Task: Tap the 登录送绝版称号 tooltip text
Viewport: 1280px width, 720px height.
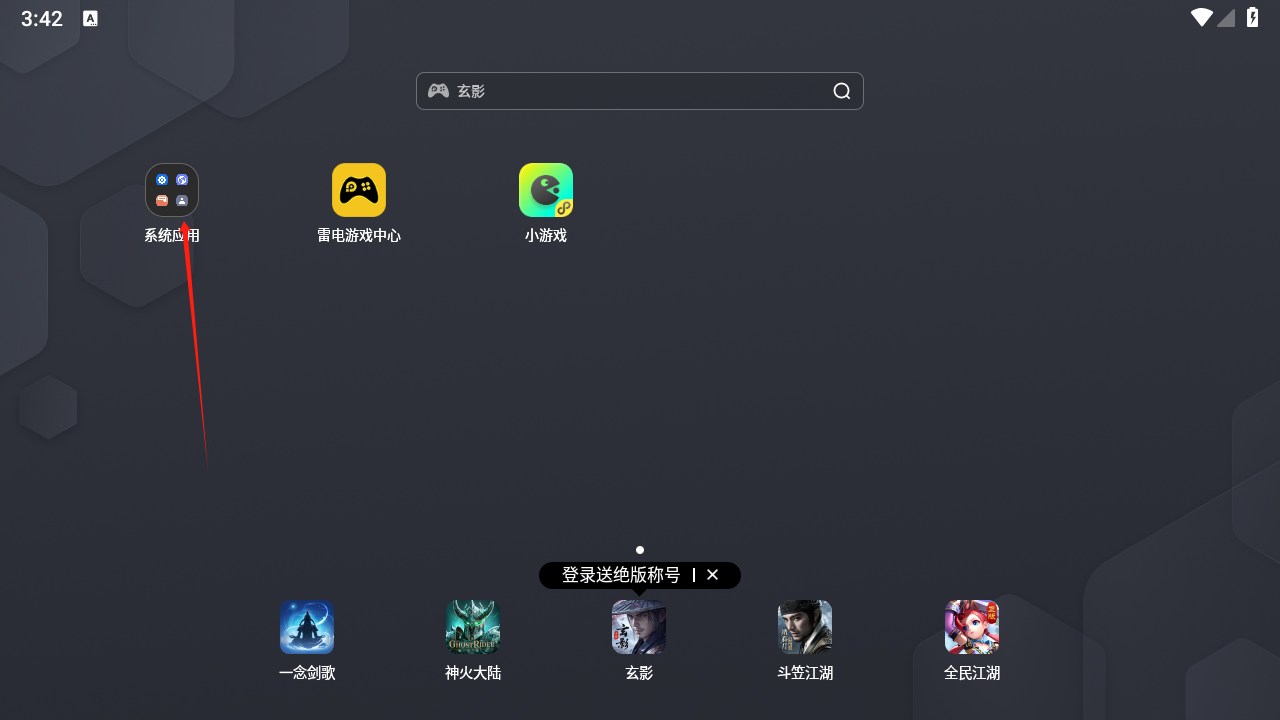Action: 620,575
